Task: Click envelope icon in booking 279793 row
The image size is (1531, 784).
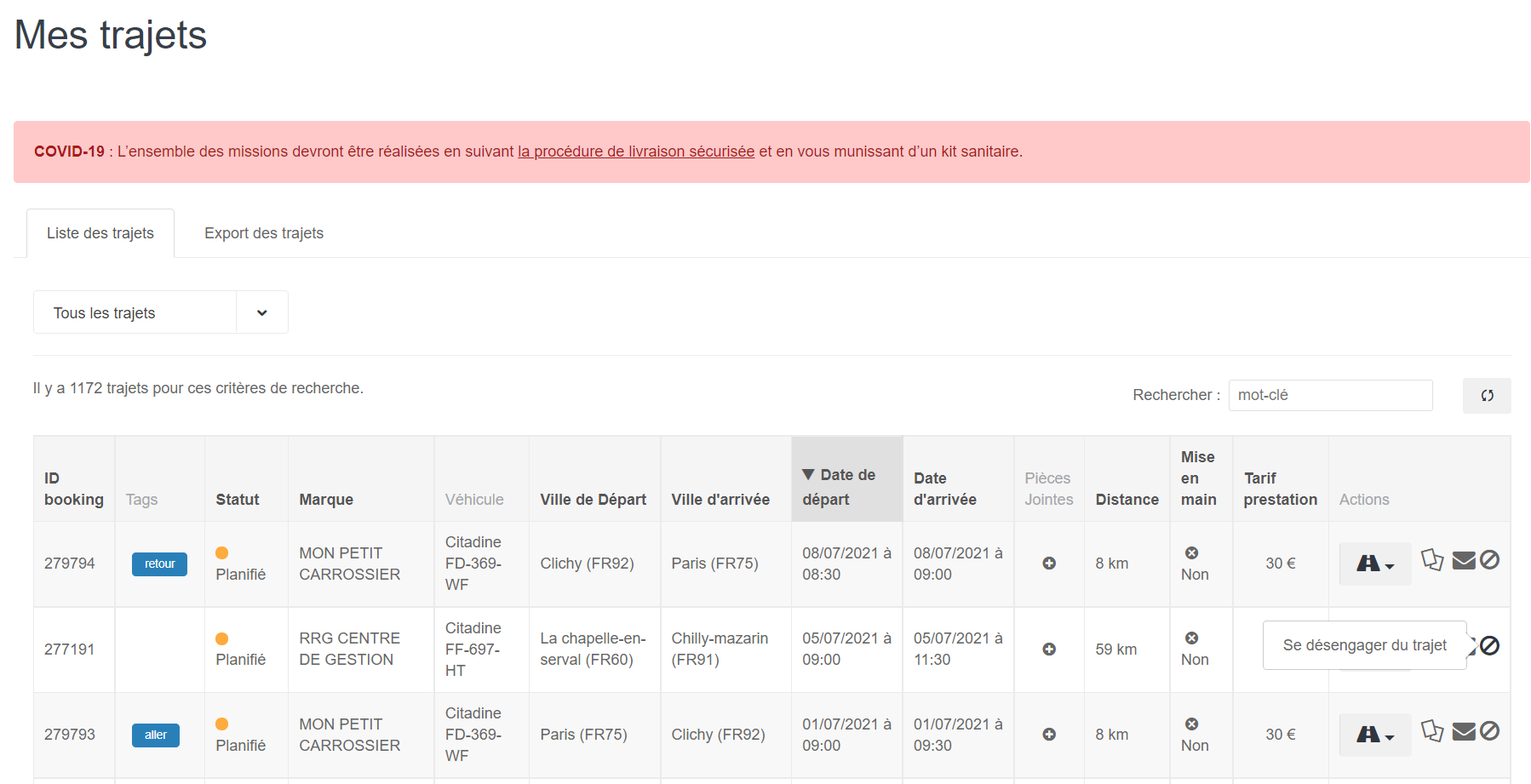Action: [1464, 731]
